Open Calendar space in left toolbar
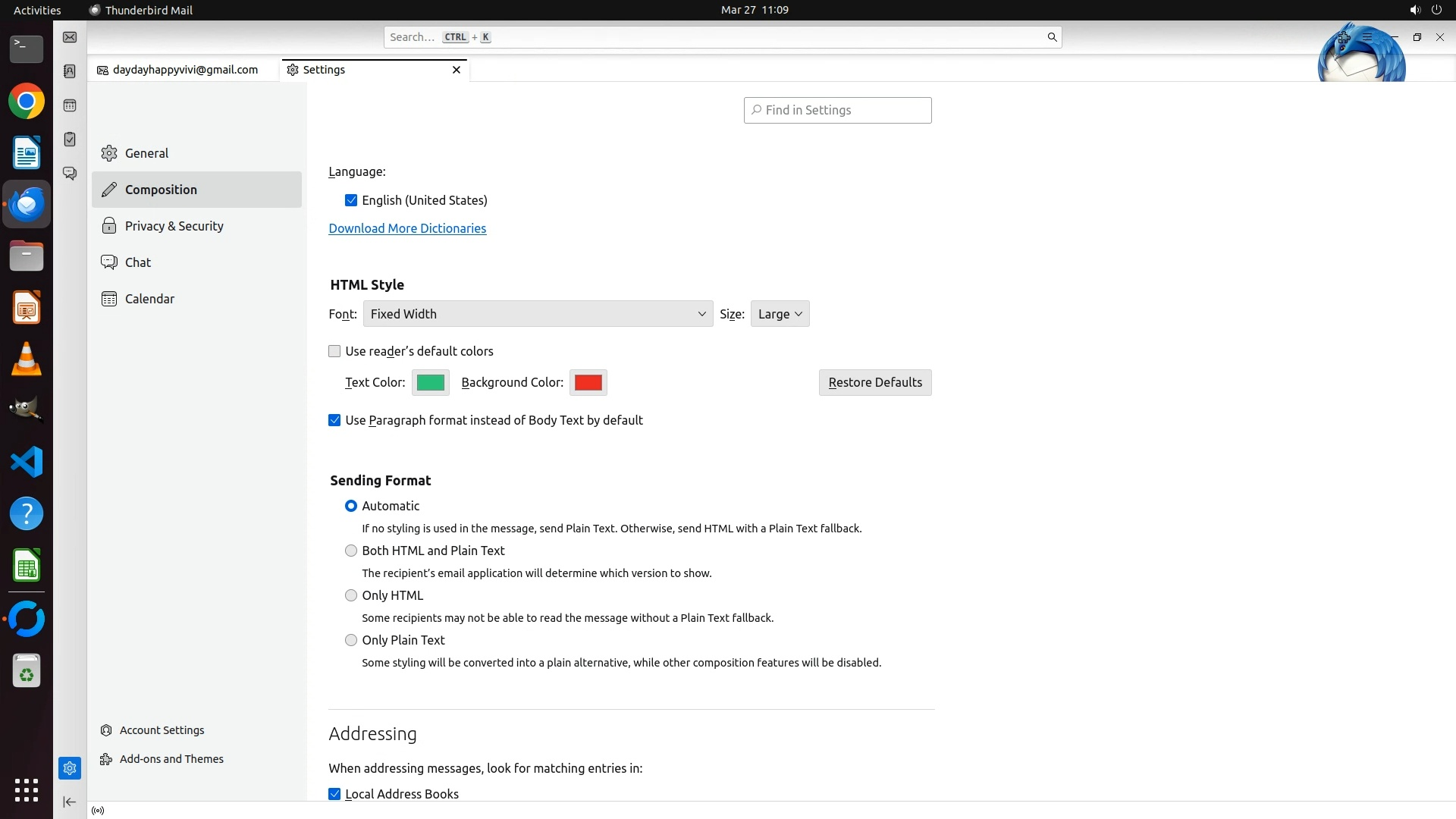Image resolution: width=1456 pixels, height=819 pixels. pyautogui.click(x=70, y=105)
